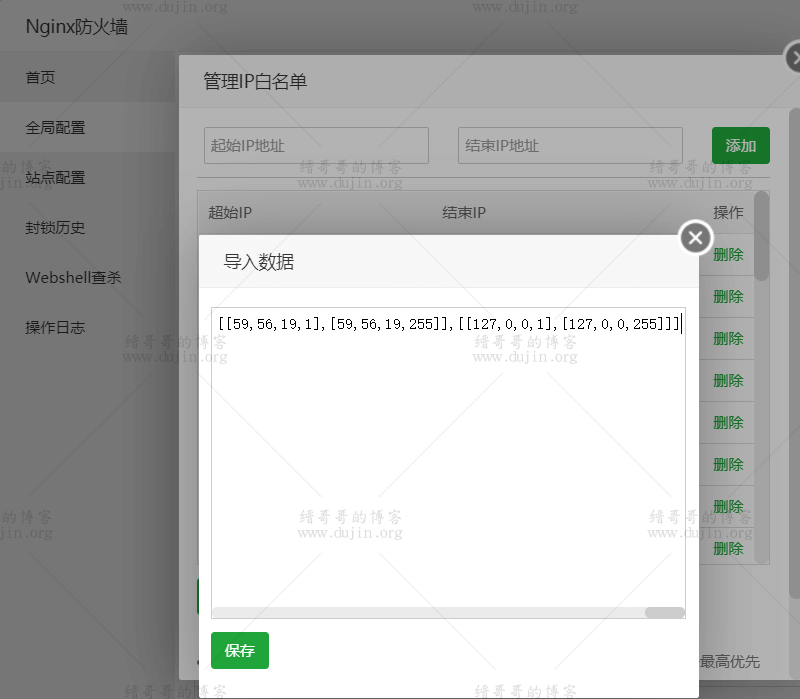Screen dimensions: 800x699
Task: Click the 结束IP column header
Action: click(464, 212)
